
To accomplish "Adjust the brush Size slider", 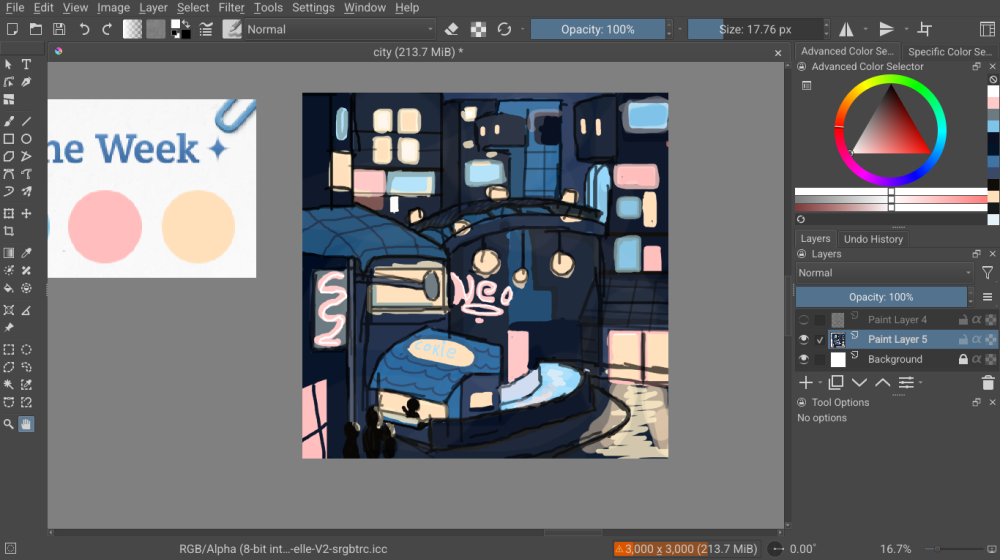I will [755, 29].
